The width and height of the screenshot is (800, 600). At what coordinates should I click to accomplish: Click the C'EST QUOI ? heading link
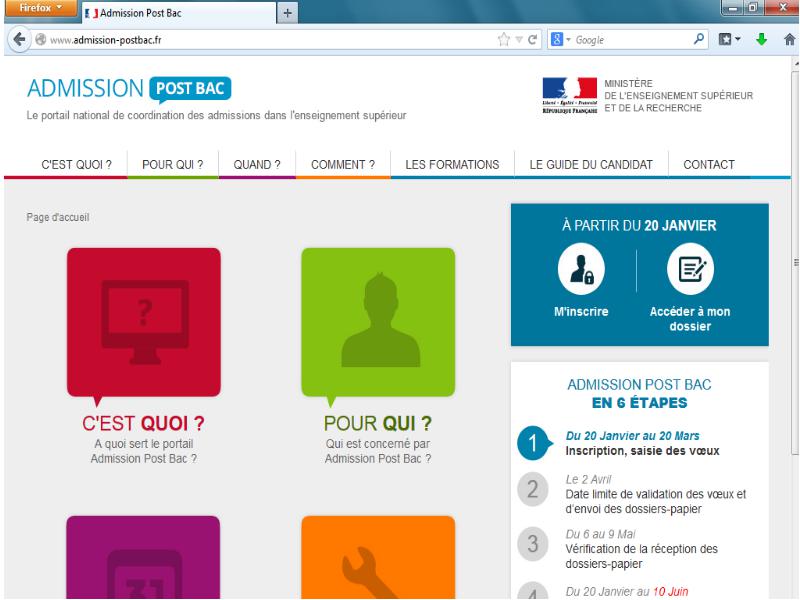[143, 423]
